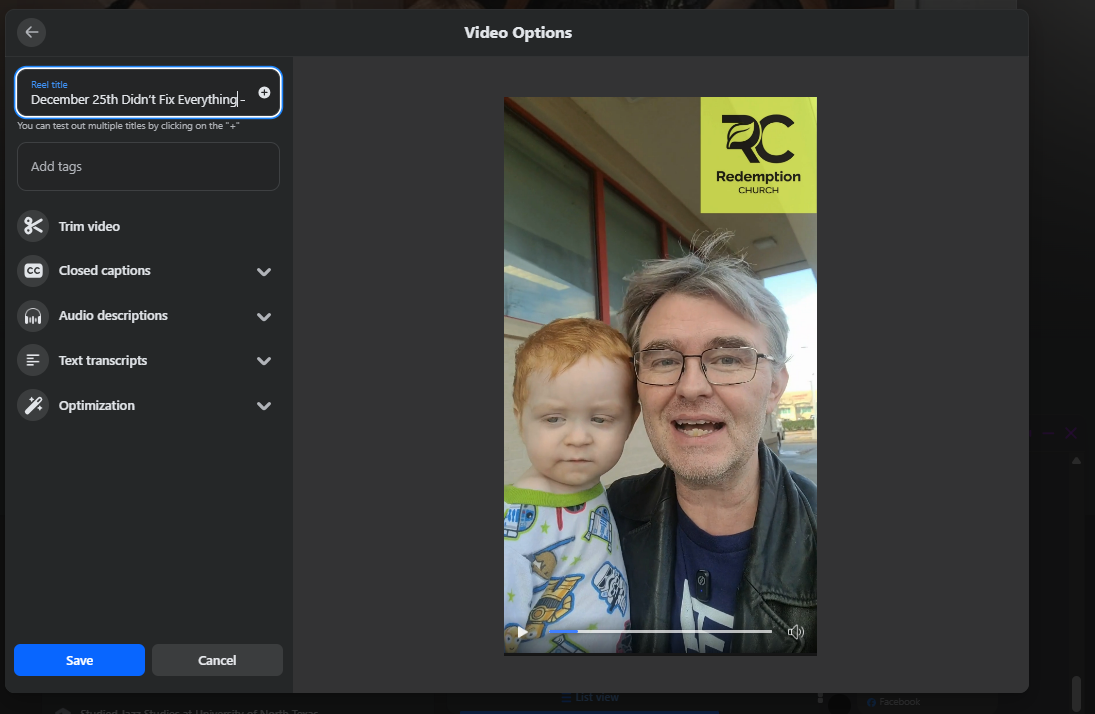Focus the Add tags field
1095x714 pixels.
point(148,167)
